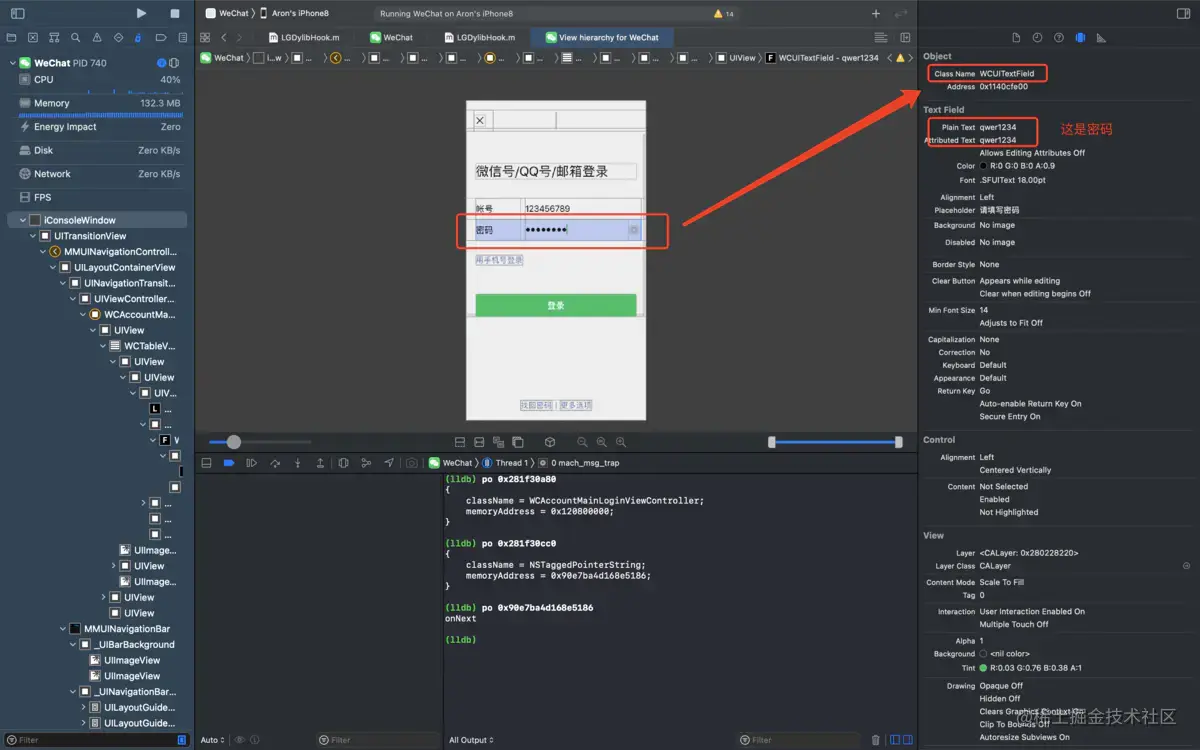The height and width of the screenshot is (750, 1200).
Task: Collapse the IConsoleWindow tree node
Action: pos(22,220)
